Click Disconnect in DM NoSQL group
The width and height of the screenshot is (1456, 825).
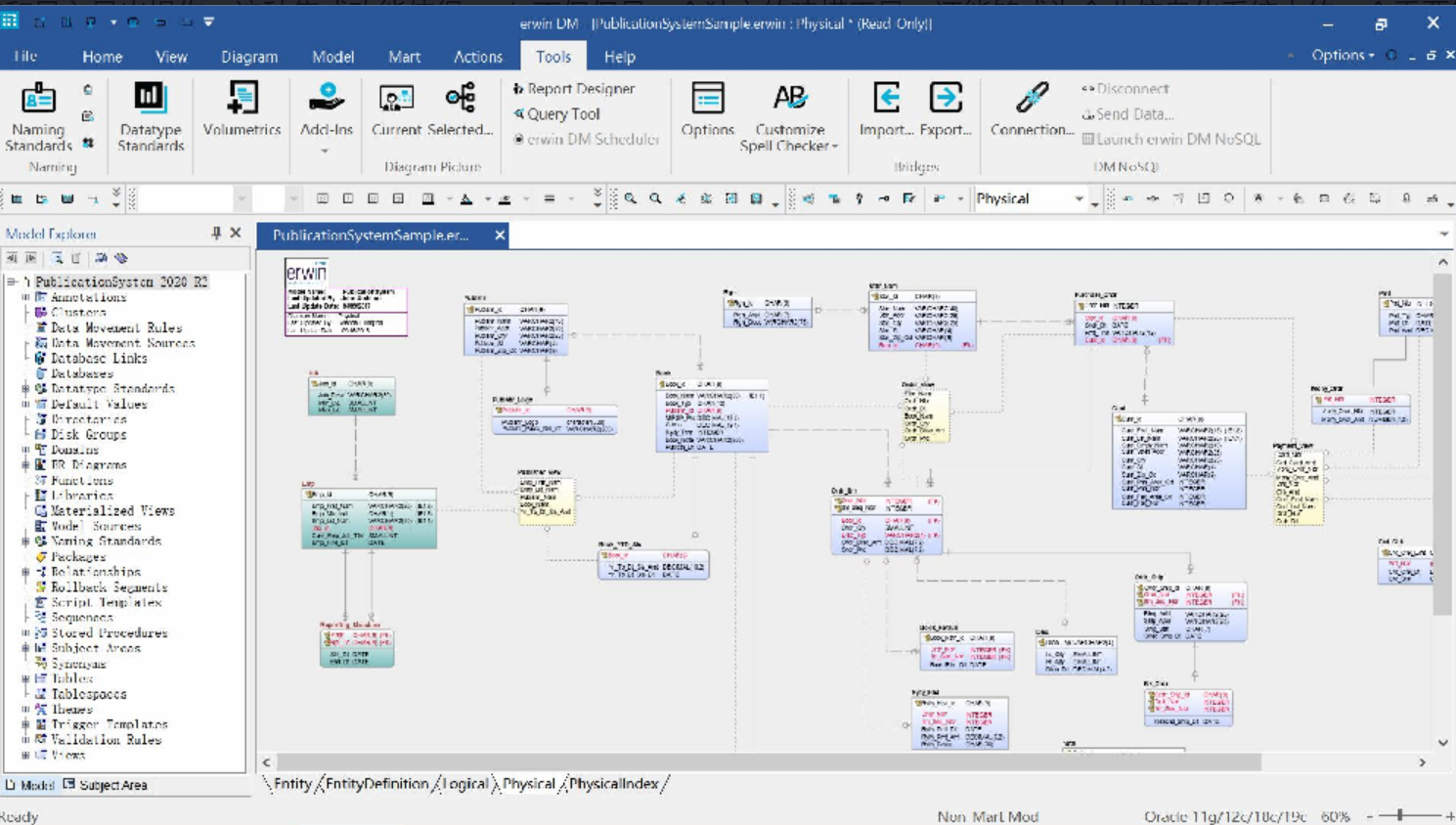(1125, 89)
